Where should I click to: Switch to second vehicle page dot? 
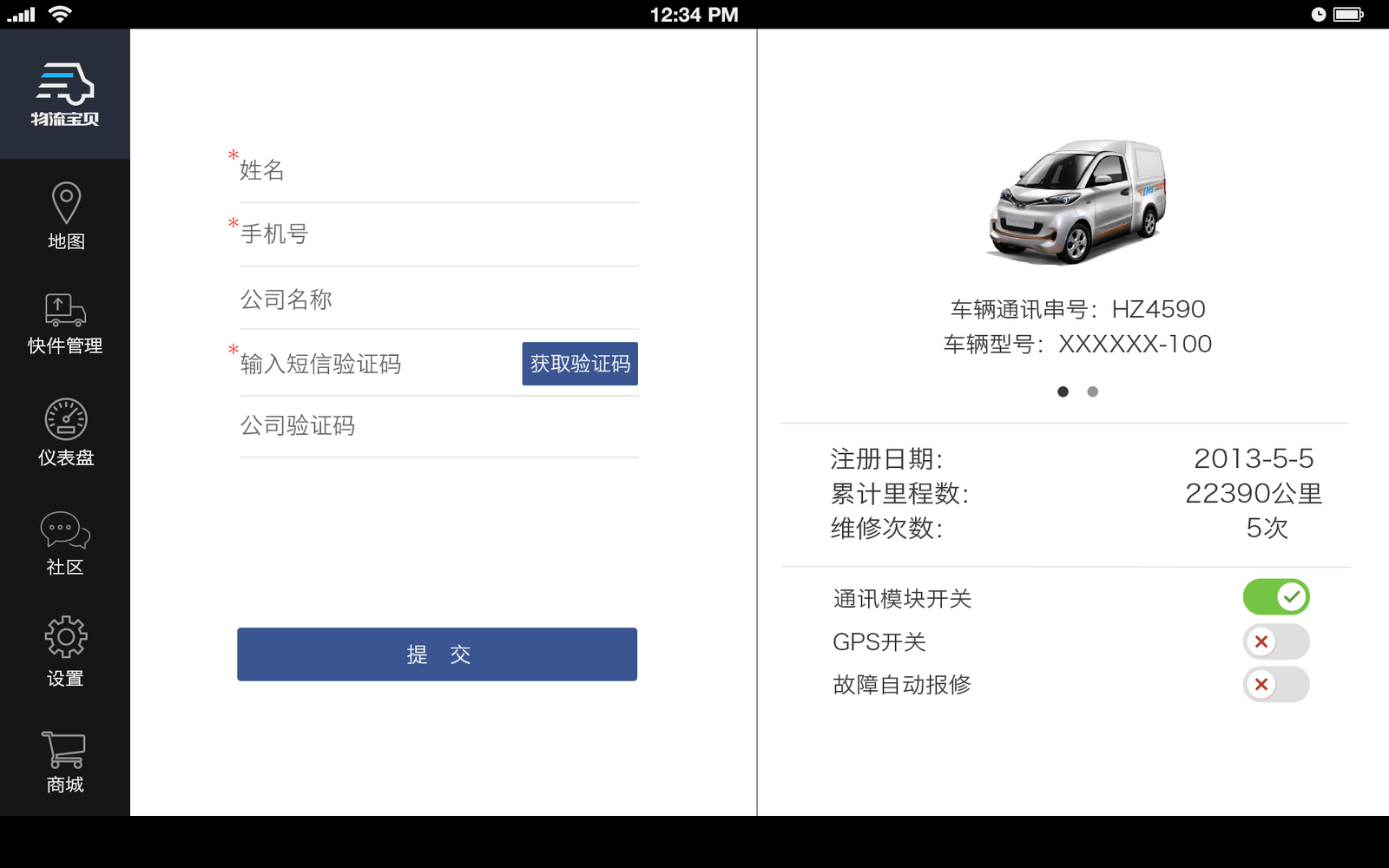[1092, 391]
